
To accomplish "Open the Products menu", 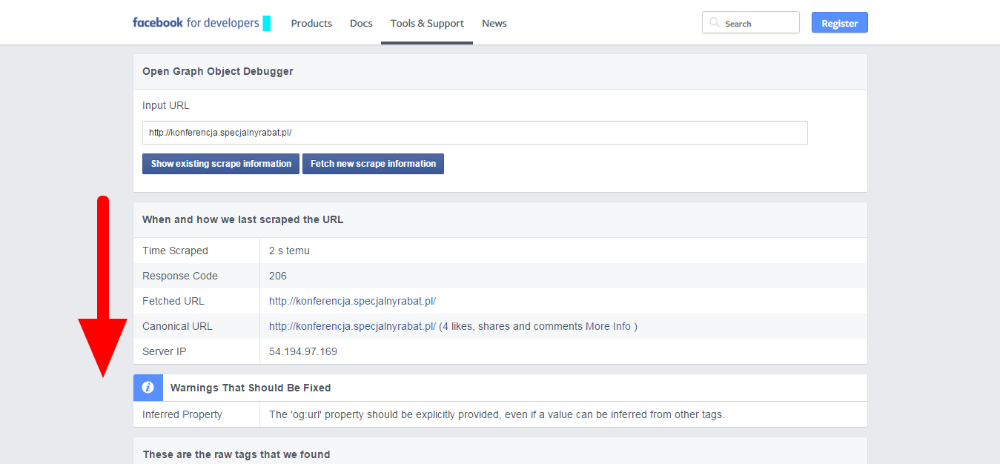I will pyautogui.click(x=311, y=23).
